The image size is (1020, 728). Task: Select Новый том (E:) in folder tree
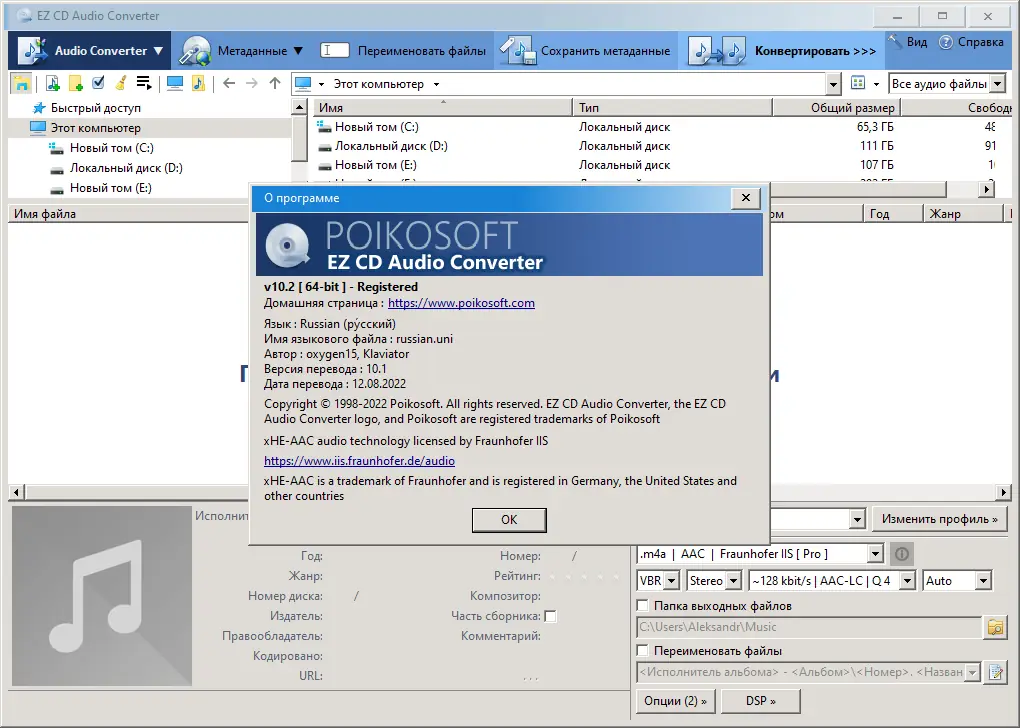click(111, 188)
